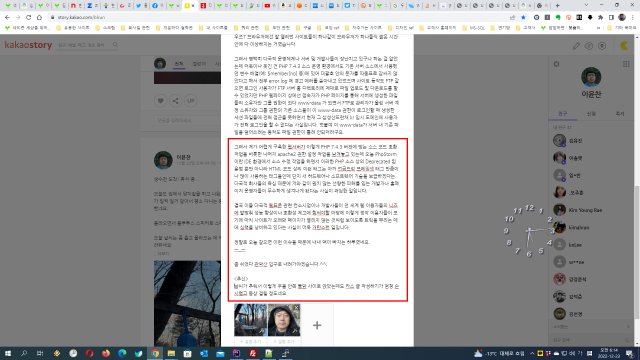Select the forest photo thumbnail in the editor
640x360 pixels.
pyautogui.click(x=251, y=320)
